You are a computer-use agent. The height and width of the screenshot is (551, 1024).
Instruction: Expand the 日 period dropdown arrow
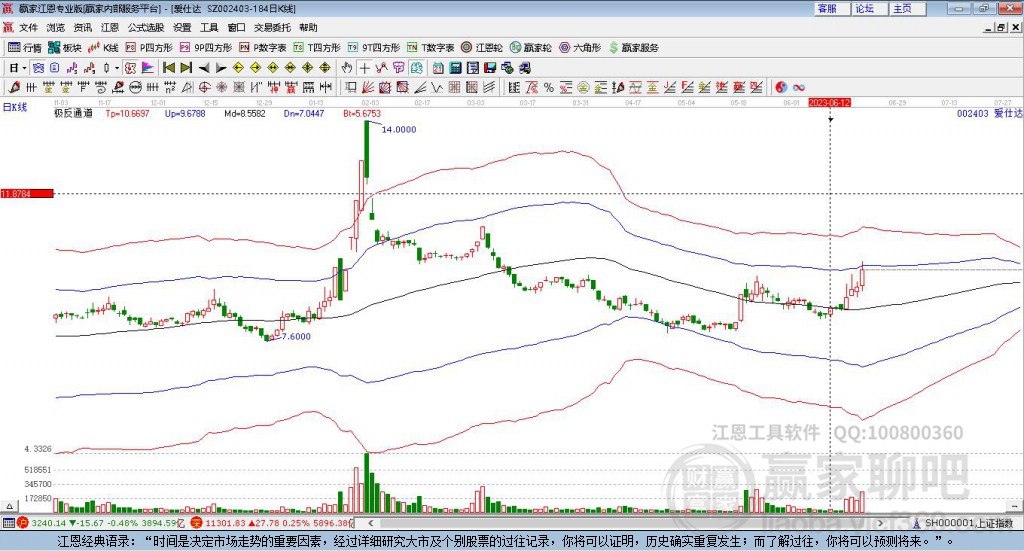(x=24, y=68)
